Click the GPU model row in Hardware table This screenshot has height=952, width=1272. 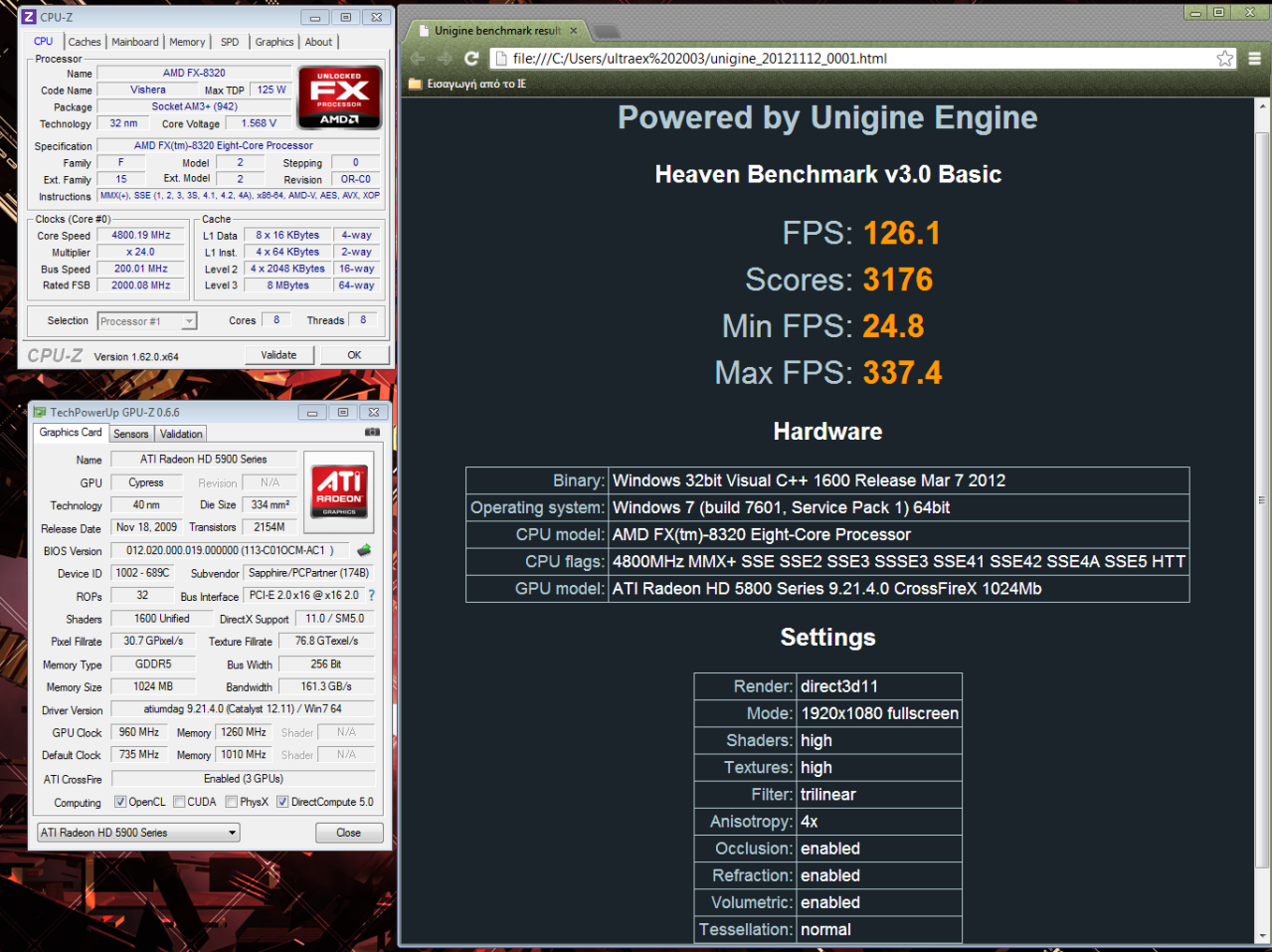827,589
